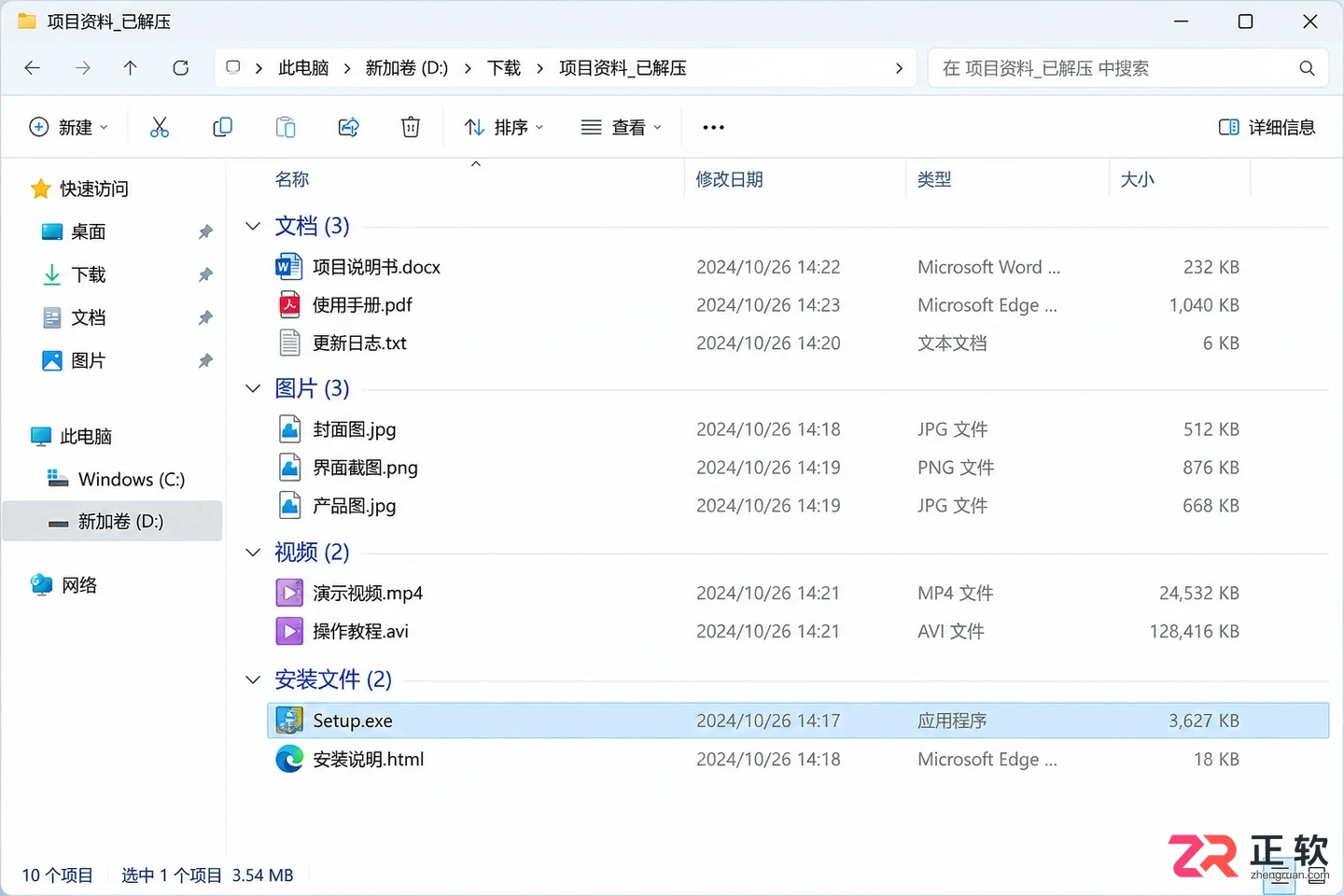Click the PDF icon of 使用手册.pdf
This screenshot has height=896, width=1344.
click(x=289, y=305)
